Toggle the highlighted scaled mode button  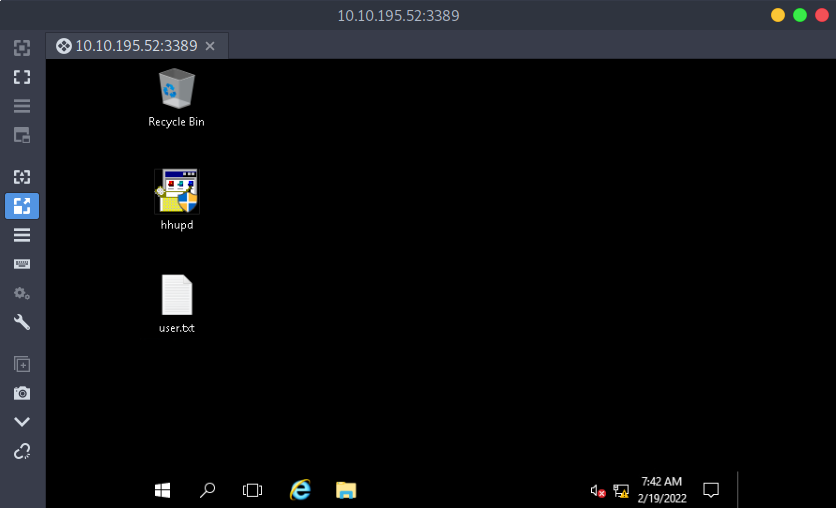[22, 206]
